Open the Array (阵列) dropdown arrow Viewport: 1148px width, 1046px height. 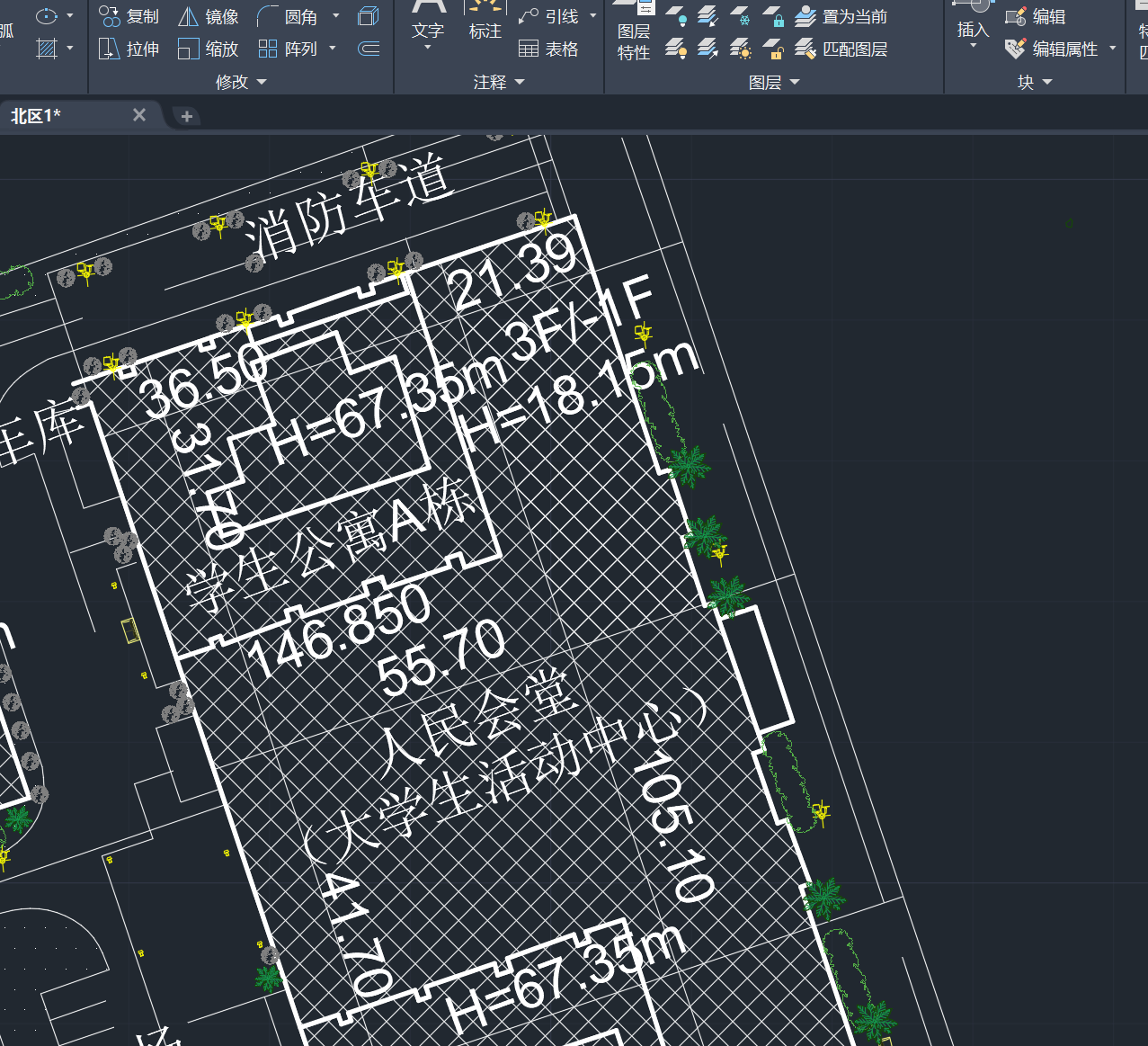tap(334, 49)
